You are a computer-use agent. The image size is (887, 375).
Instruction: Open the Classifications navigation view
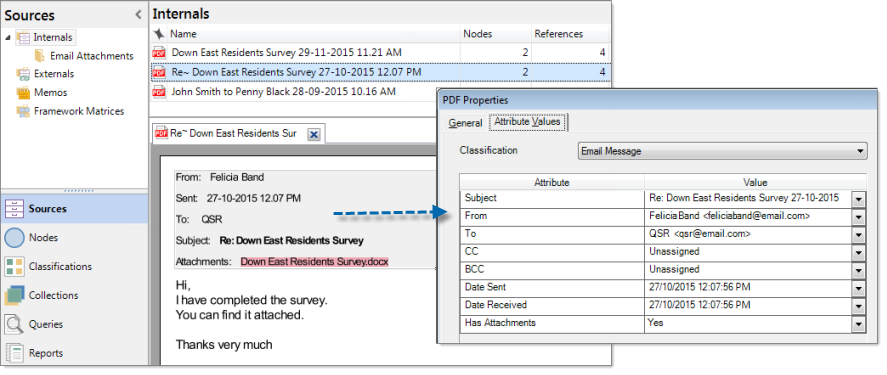pos(74,266)
